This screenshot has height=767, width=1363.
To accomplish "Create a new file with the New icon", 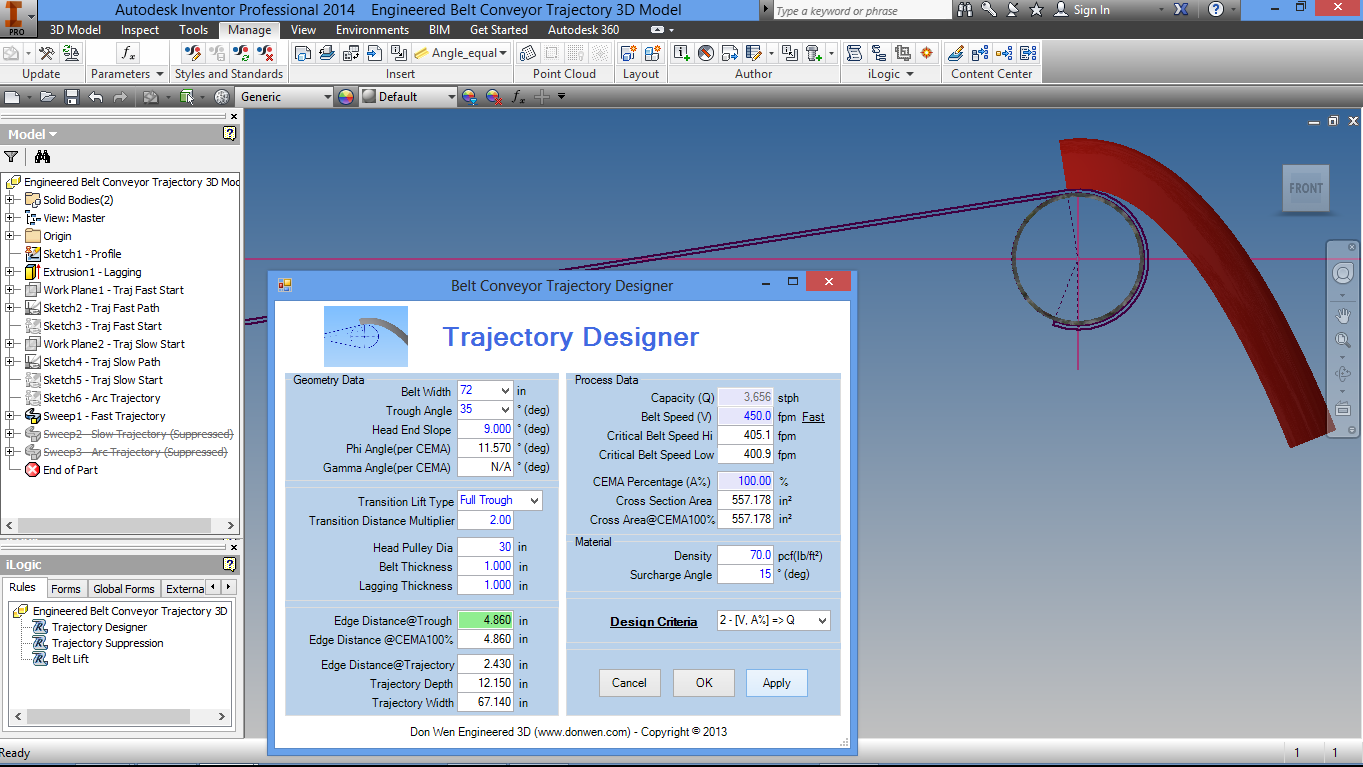I will [x=13, y=97].
